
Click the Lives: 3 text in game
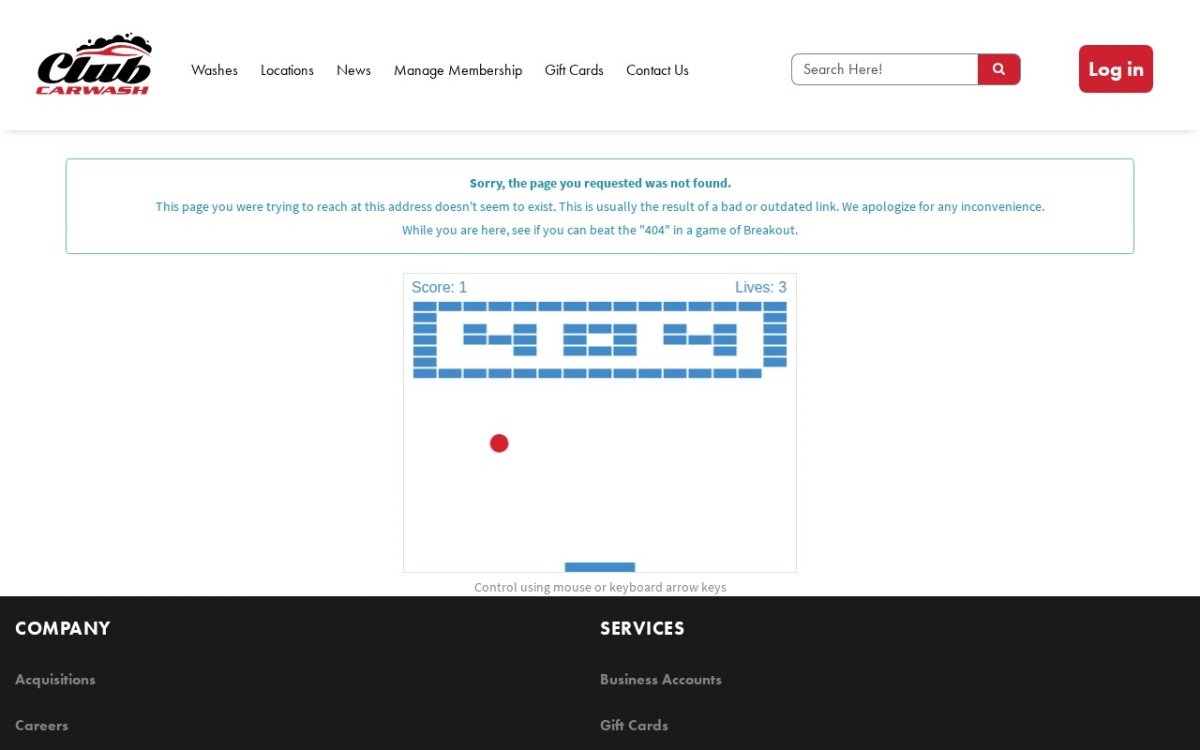(761, 287)
